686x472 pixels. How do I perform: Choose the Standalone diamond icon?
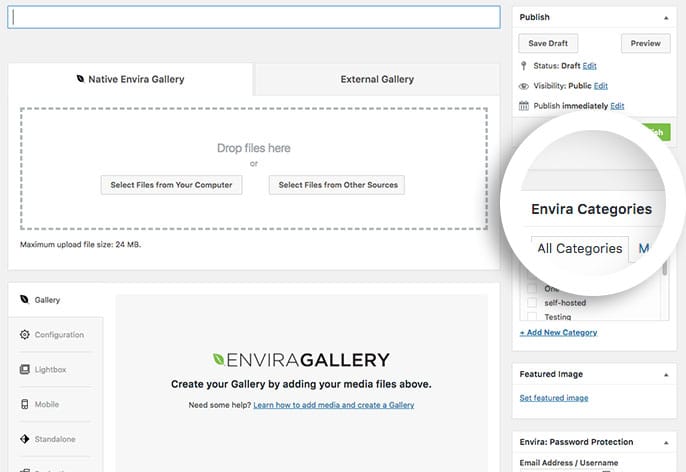click(25, 439)
